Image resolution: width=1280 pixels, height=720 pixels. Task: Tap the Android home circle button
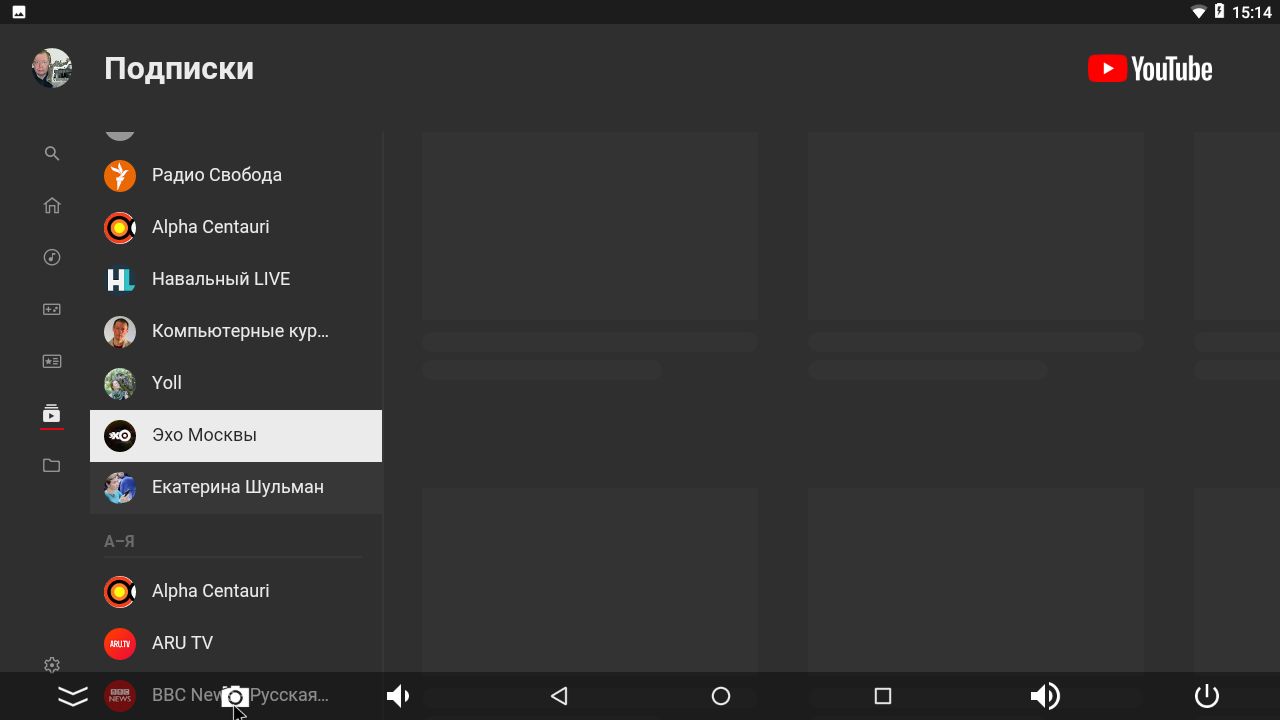pyautogui.click(x=721, y=696)
